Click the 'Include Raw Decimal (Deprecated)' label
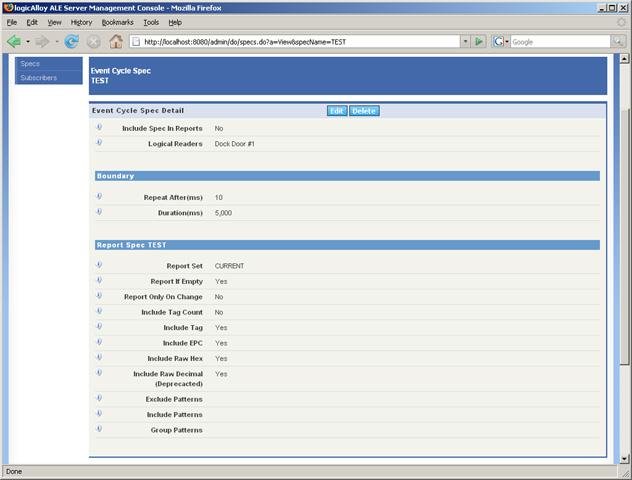The height and width of the screenshot is (480, 632). [168, 379]
